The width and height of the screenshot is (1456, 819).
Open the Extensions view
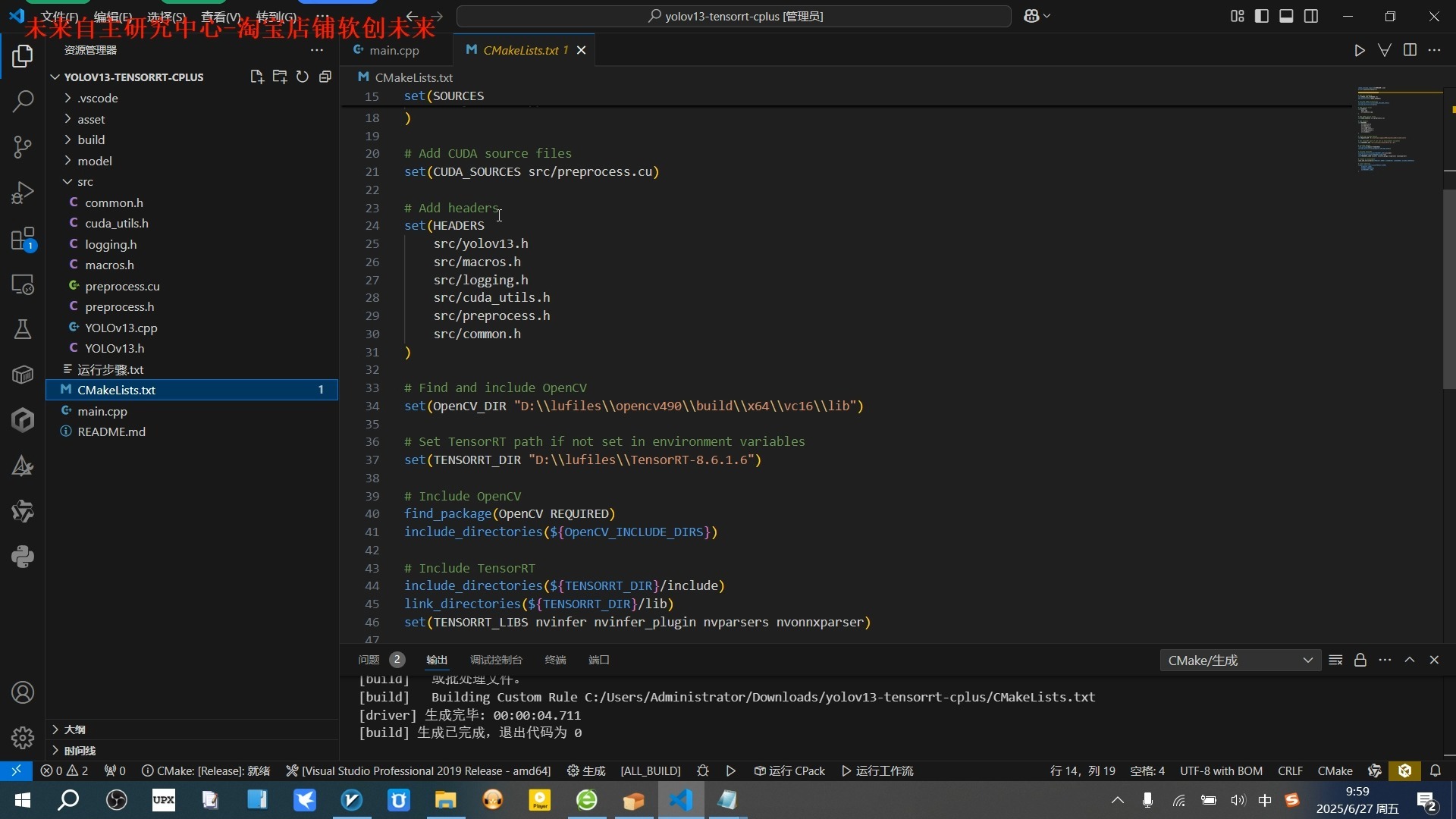coord(22,239)
